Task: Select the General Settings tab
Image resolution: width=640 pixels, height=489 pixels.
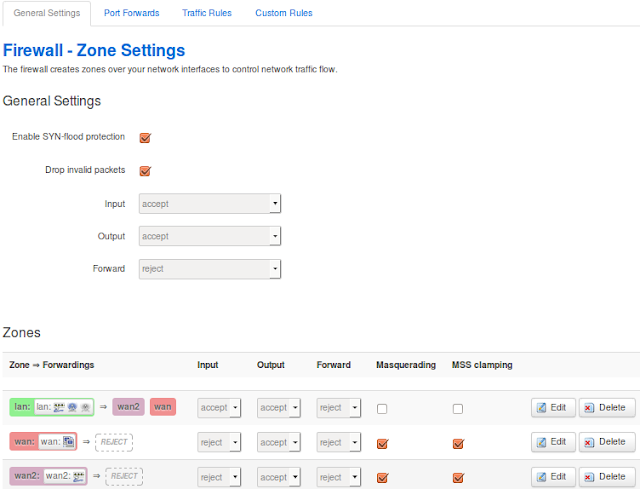Action: [47, 13]
